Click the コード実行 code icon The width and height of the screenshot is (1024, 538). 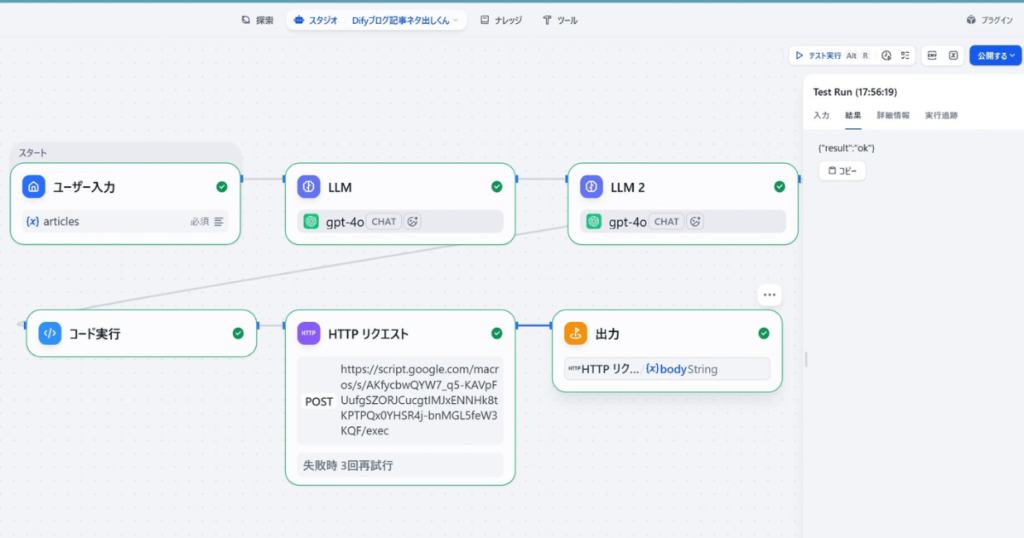(x=50, y=334)
